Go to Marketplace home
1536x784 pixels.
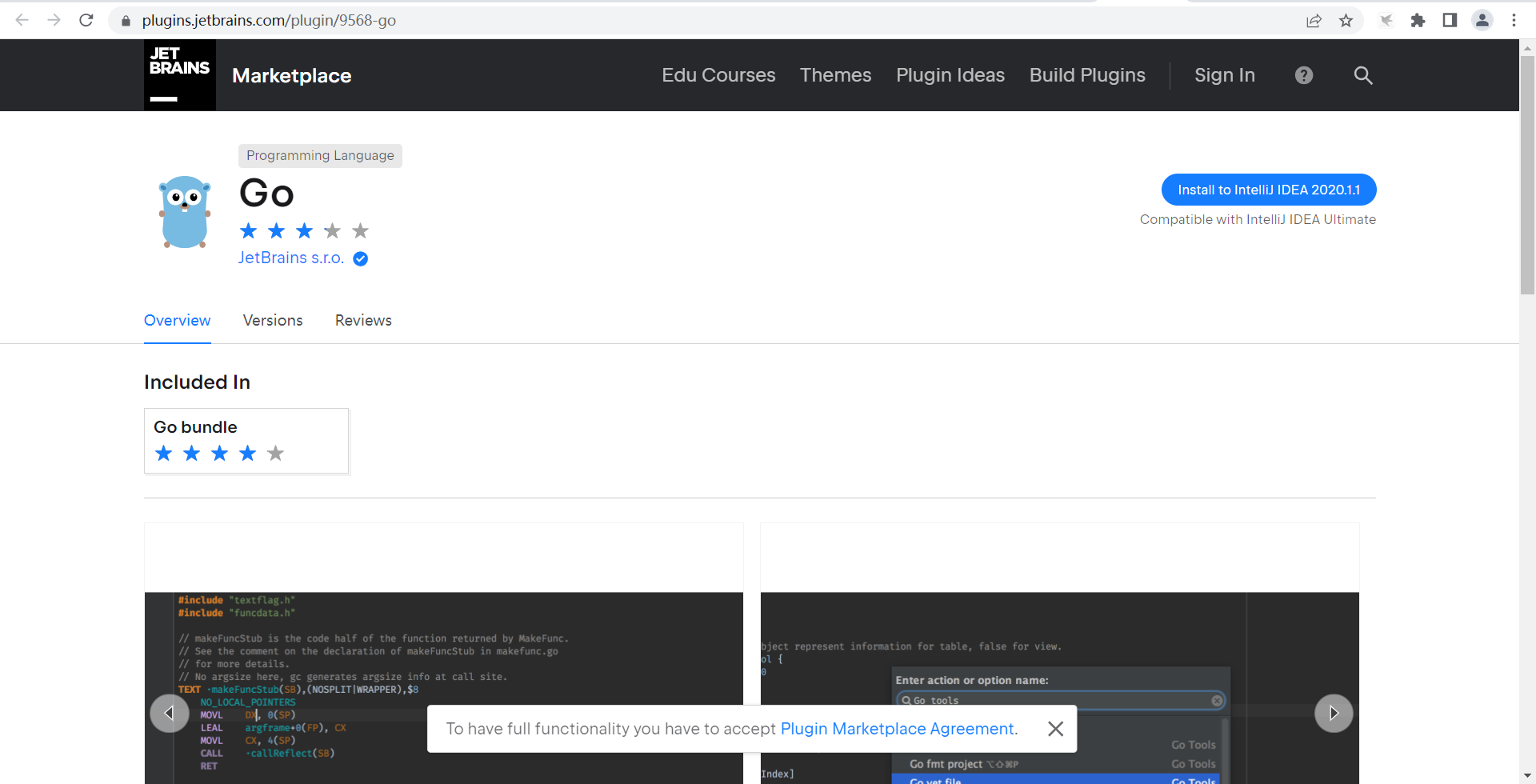(292, 75)
